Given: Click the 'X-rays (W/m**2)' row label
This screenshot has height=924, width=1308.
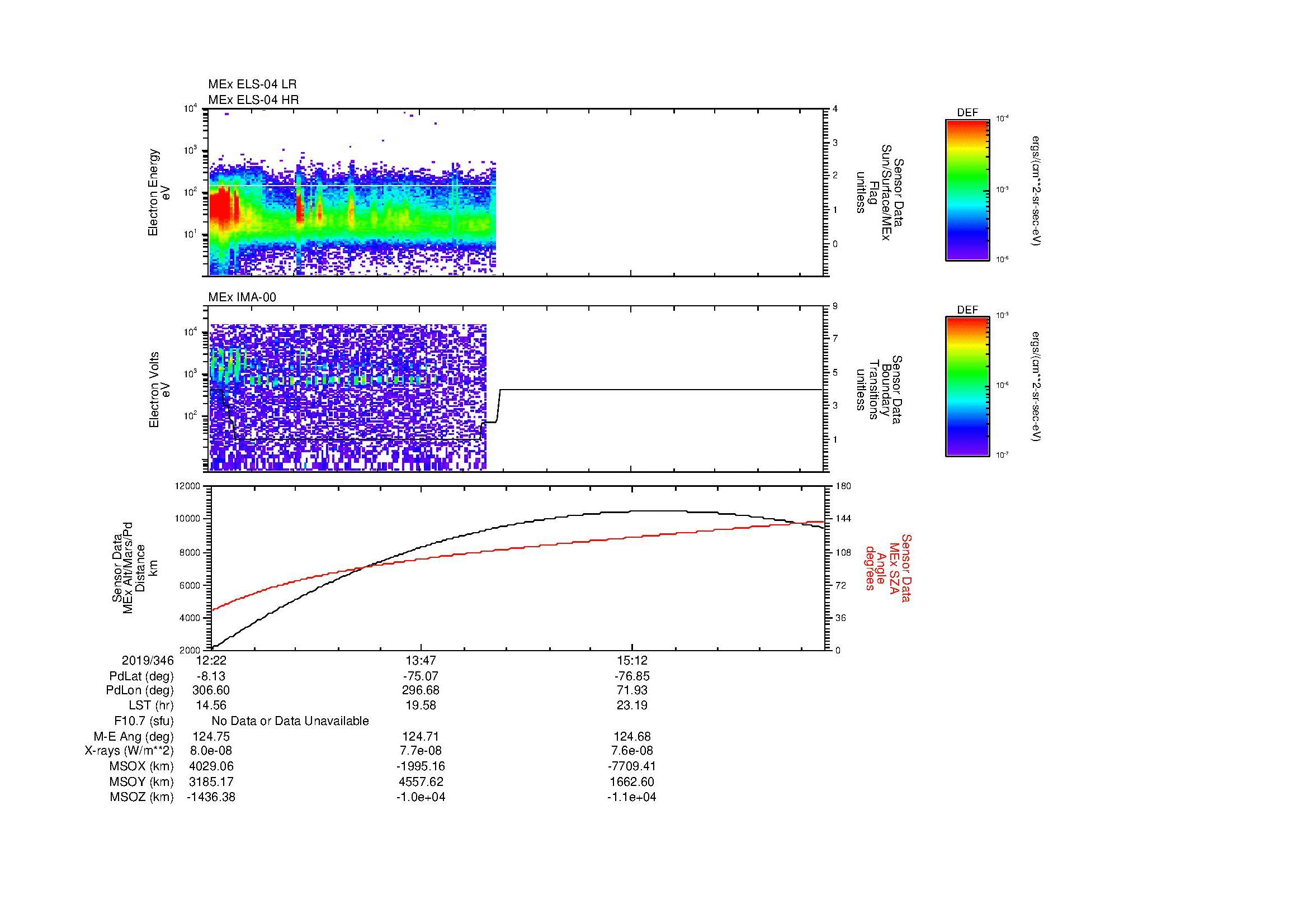Looking at the screenshot, I should (129, 751).
